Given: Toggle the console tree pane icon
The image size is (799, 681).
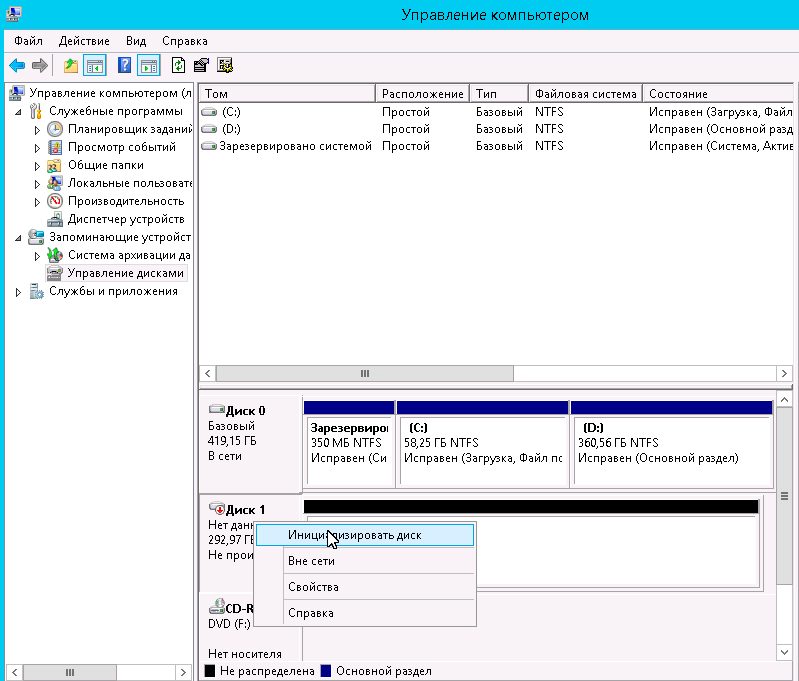Looking at the screenshot, I should (95, 66).
